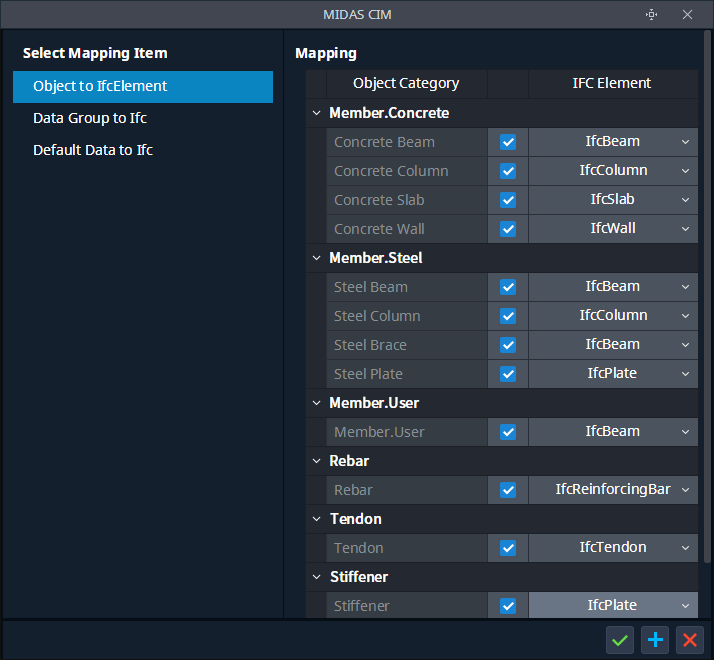Toggle the Member.User row checkbox
Screen dimensions: 714x660
click(508, 432)
